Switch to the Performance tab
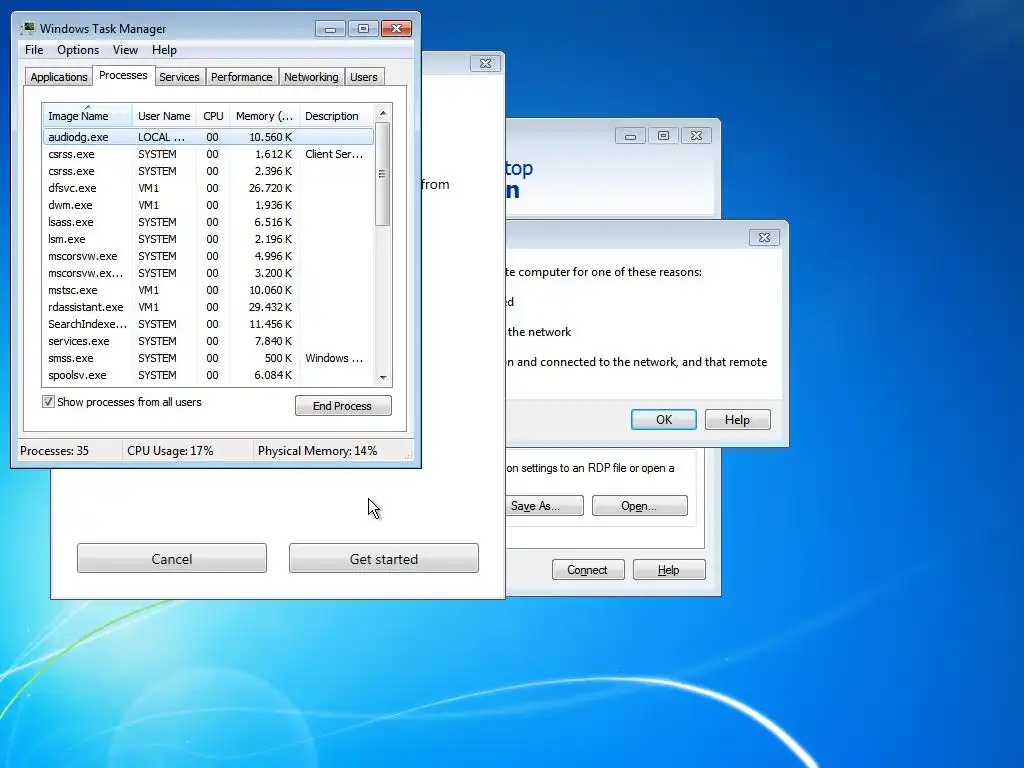 click(242, 77)
